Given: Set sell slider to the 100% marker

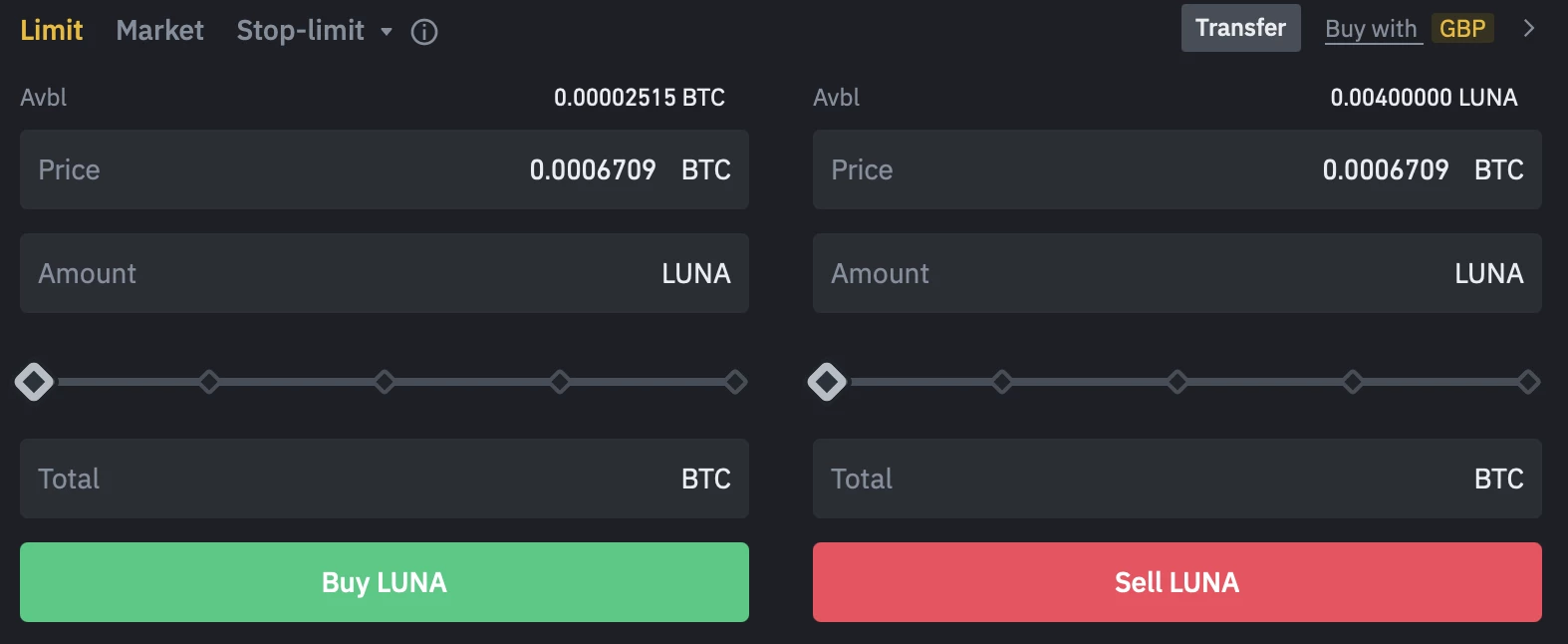Looking at the screenshot, I should [1528, 382].
